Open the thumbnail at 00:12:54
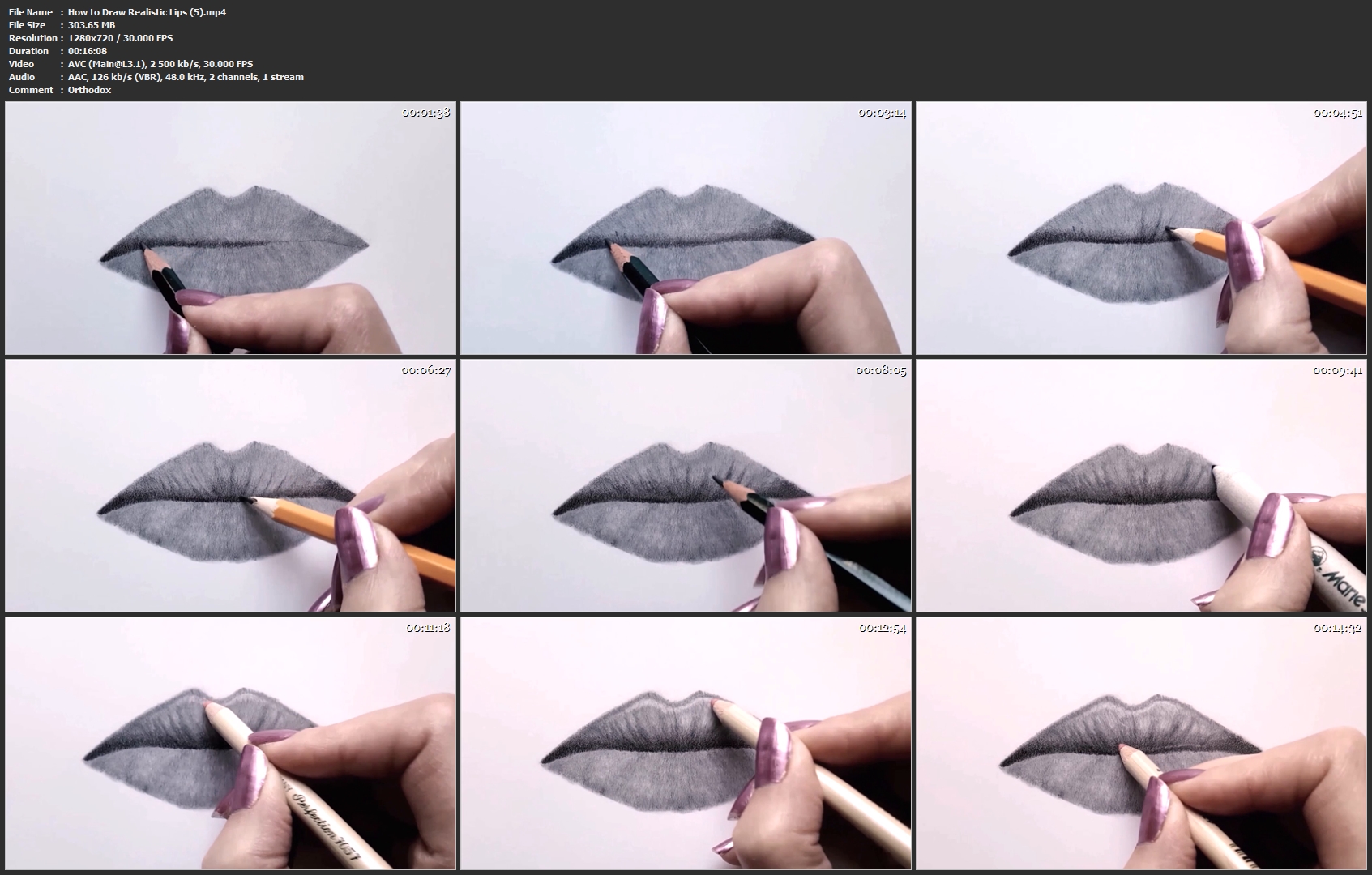The image size is (1372, 875). [x=686, y=743]
